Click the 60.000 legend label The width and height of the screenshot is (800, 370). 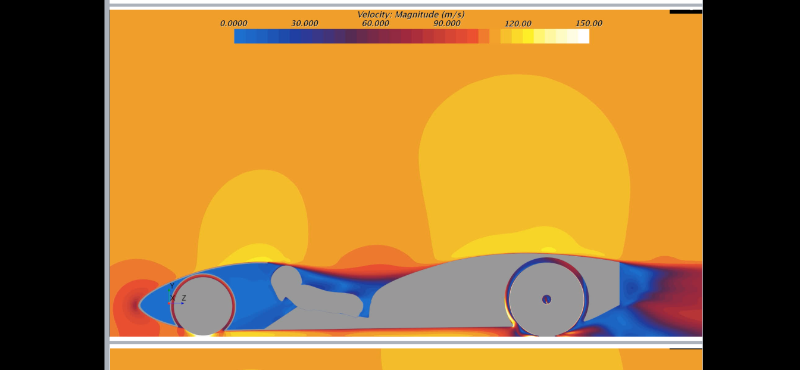tap(376, 23)
